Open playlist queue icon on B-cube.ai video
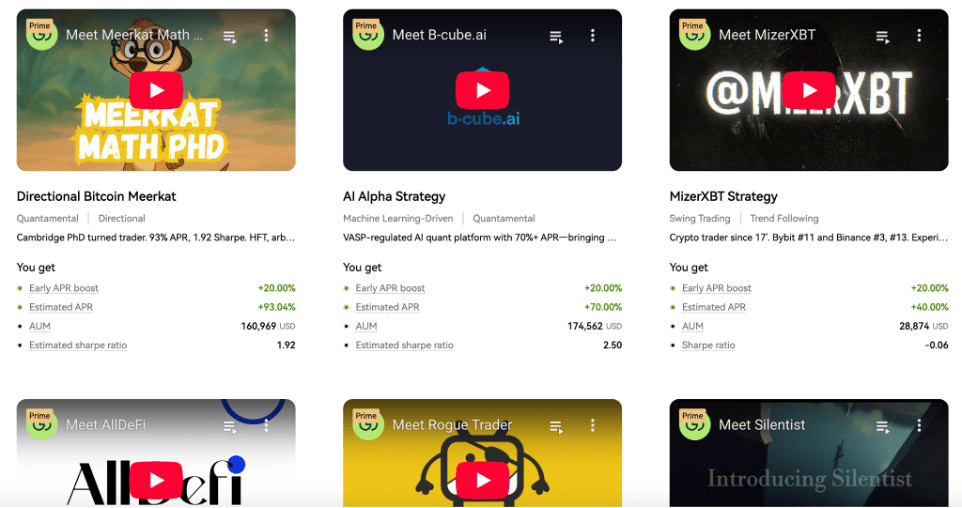This screenshot has width=962, height=508. tap(556, 37)
